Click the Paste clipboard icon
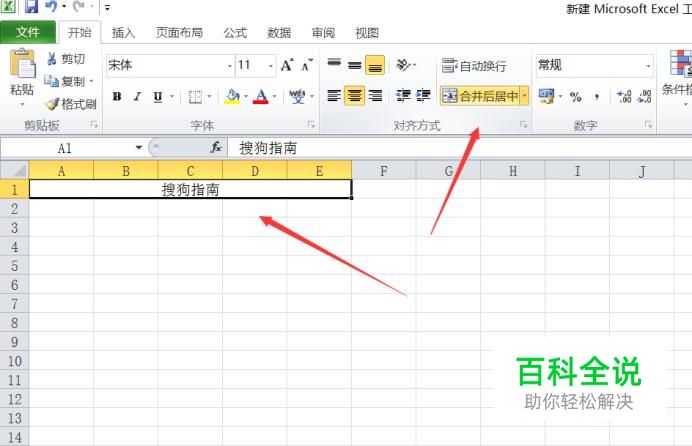The image size is (692, 446). click(22, 64)
